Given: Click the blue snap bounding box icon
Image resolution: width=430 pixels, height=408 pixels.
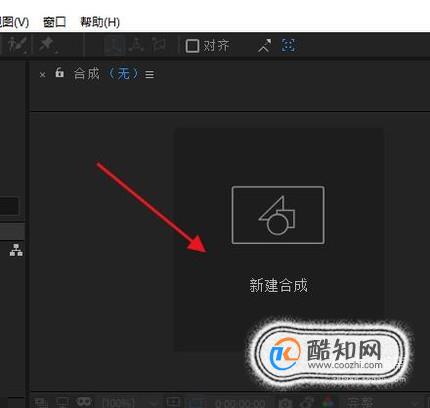Looking at the screenshot, I should (288, 45).
